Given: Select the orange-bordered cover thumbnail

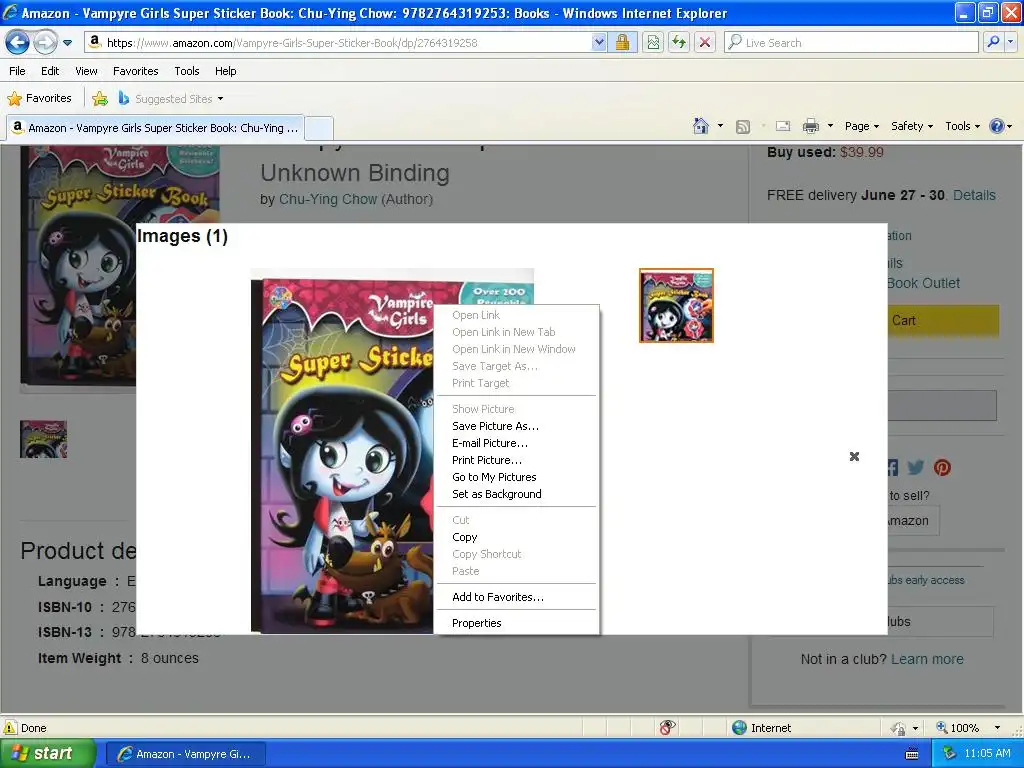Looking at the screenshot, I should click(x=676, y=305).
